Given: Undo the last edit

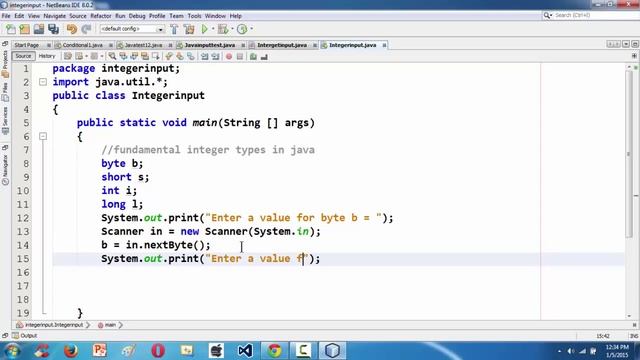Looking at the screenshot, I should [x=72, y=29].
